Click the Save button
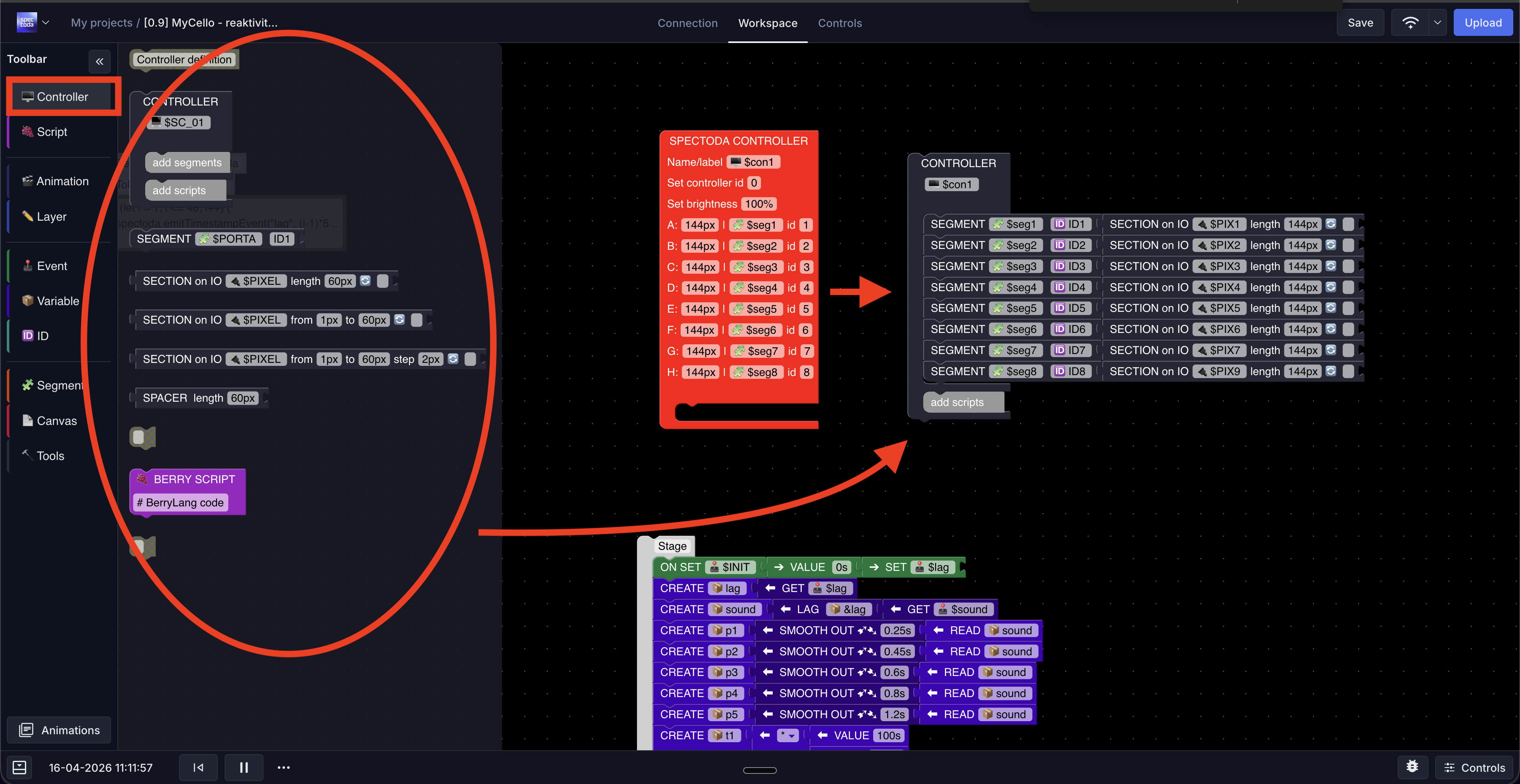 click(1360, 22)
